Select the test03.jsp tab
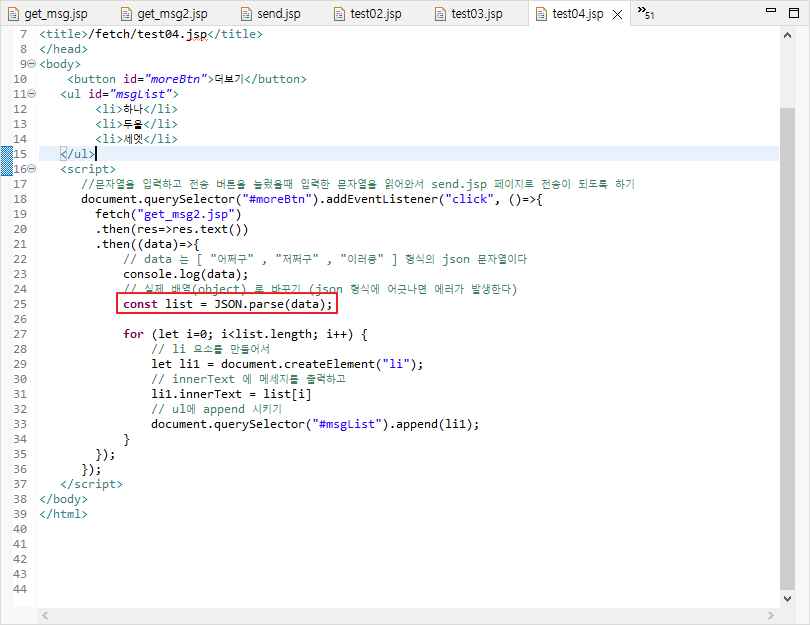Screen dimensions: 810x625 point(469,14)
